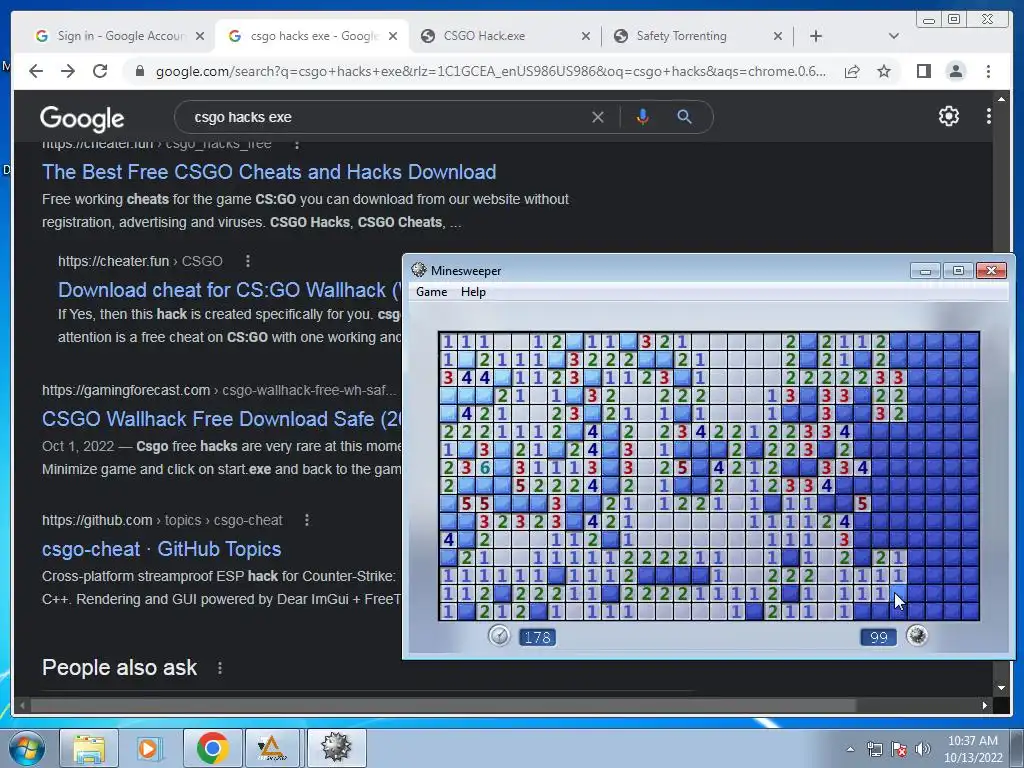Open options beside People also ask
1024x768 pixels.
tap(220, 668)
